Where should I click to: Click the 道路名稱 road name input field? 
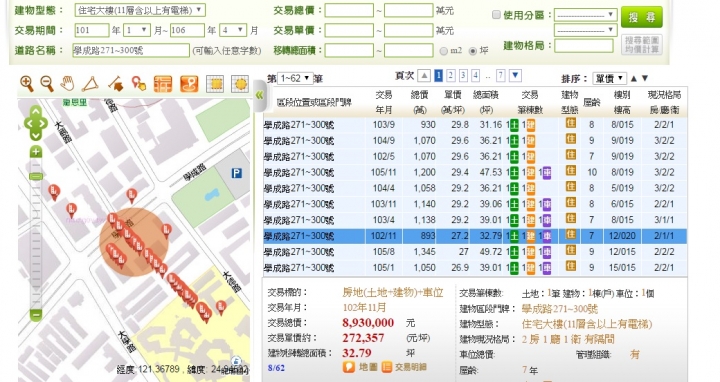(131, 51)
